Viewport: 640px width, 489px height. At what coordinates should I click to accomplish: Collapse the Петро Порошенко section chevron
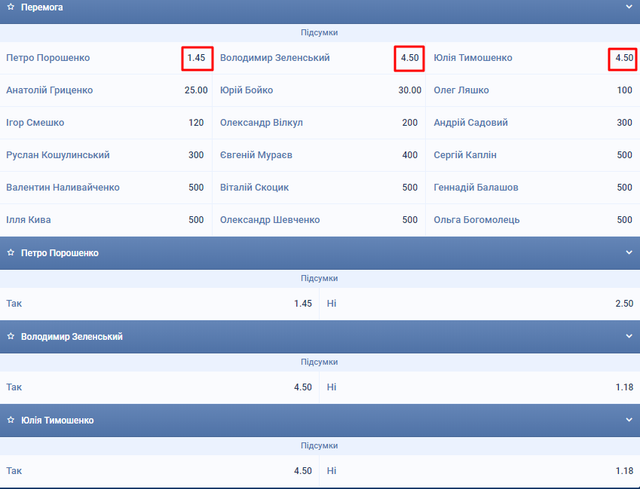coord(628,253)
